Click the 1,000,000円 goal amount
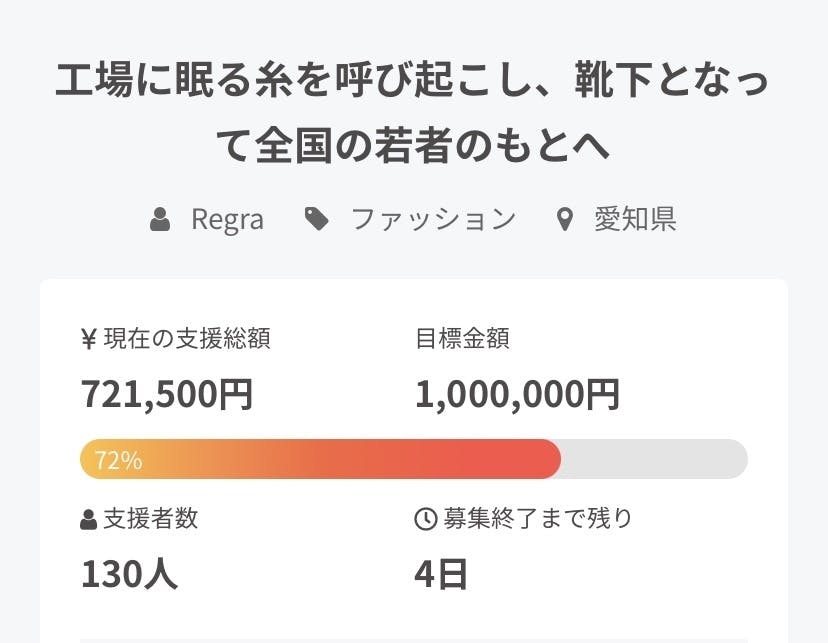Screen dimensions: 828x643 coord(517,395)
